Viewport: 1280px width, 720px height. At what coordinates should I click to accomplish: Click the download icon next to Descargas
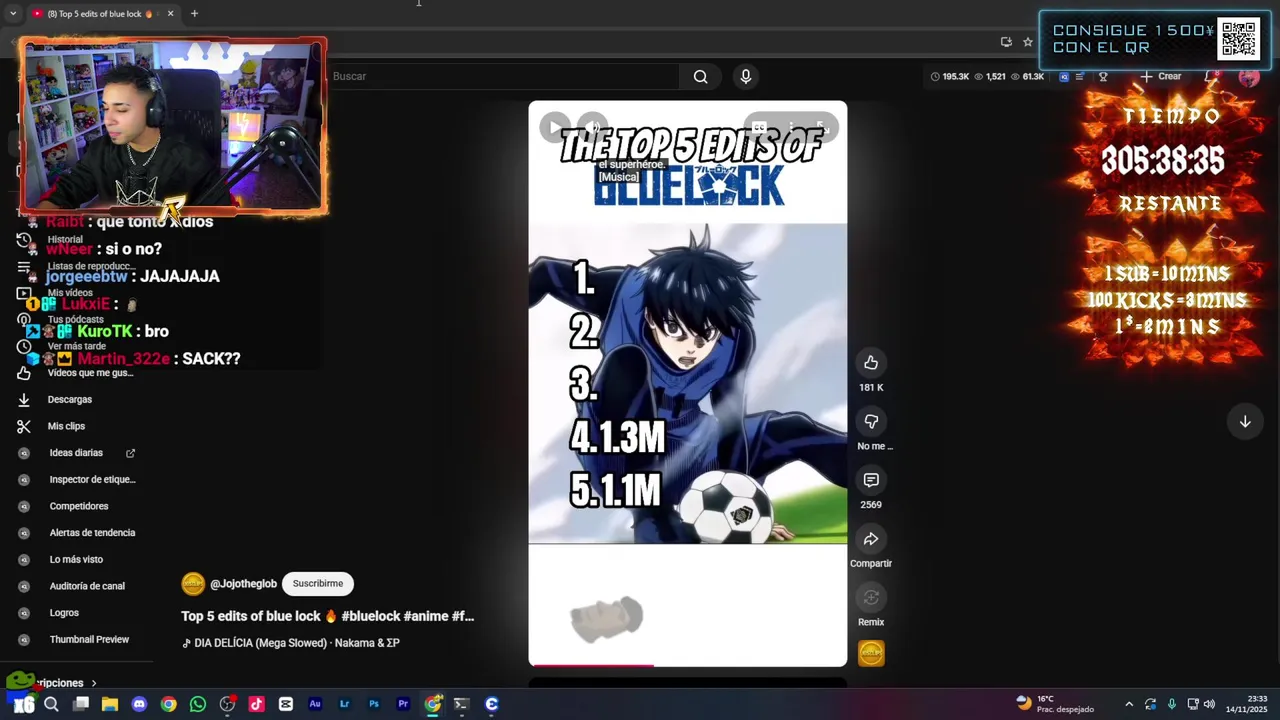coord(24,399)
